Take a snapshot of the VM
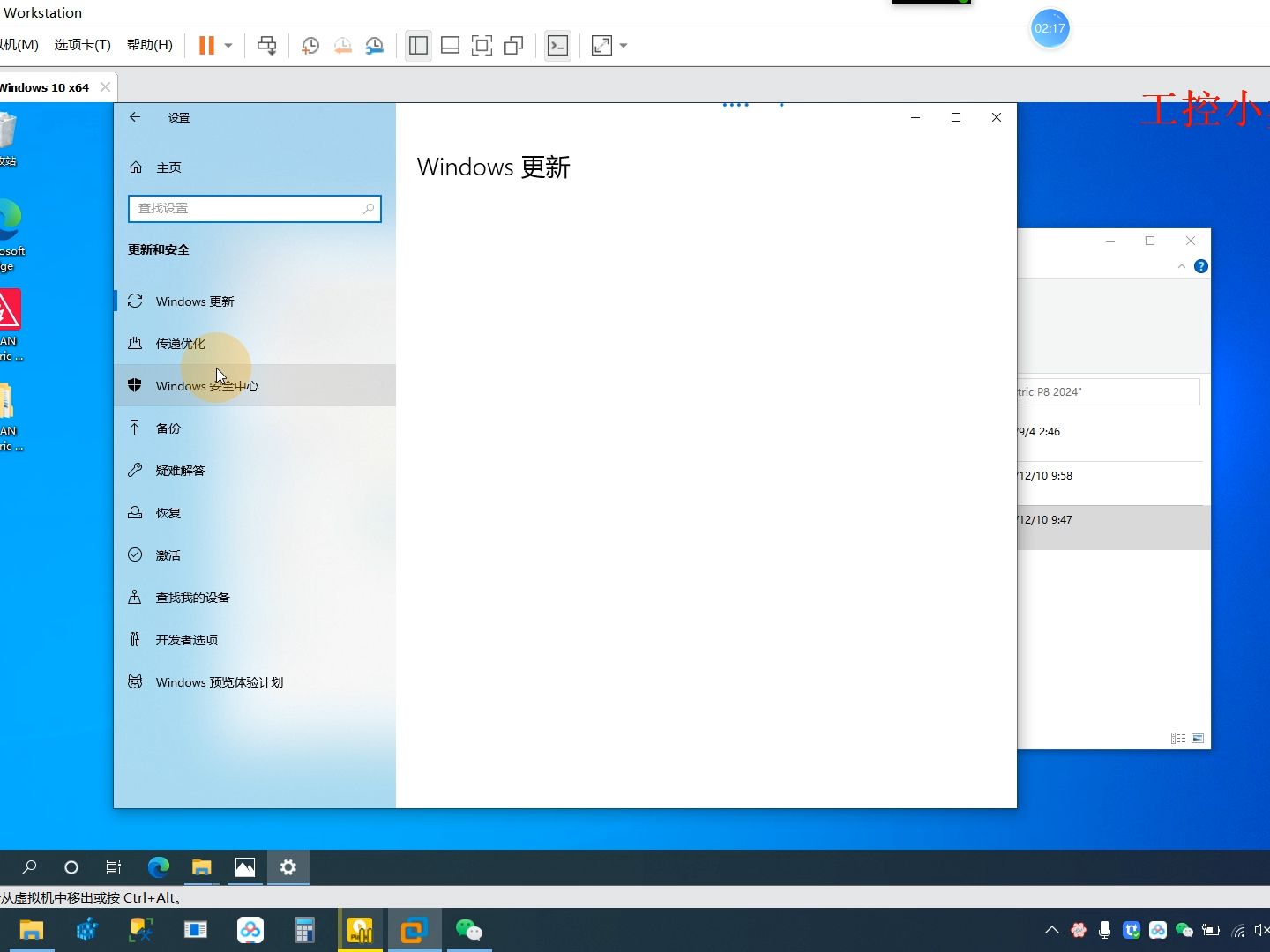Viewport: 1270px width, 952px height. [310, 46]
